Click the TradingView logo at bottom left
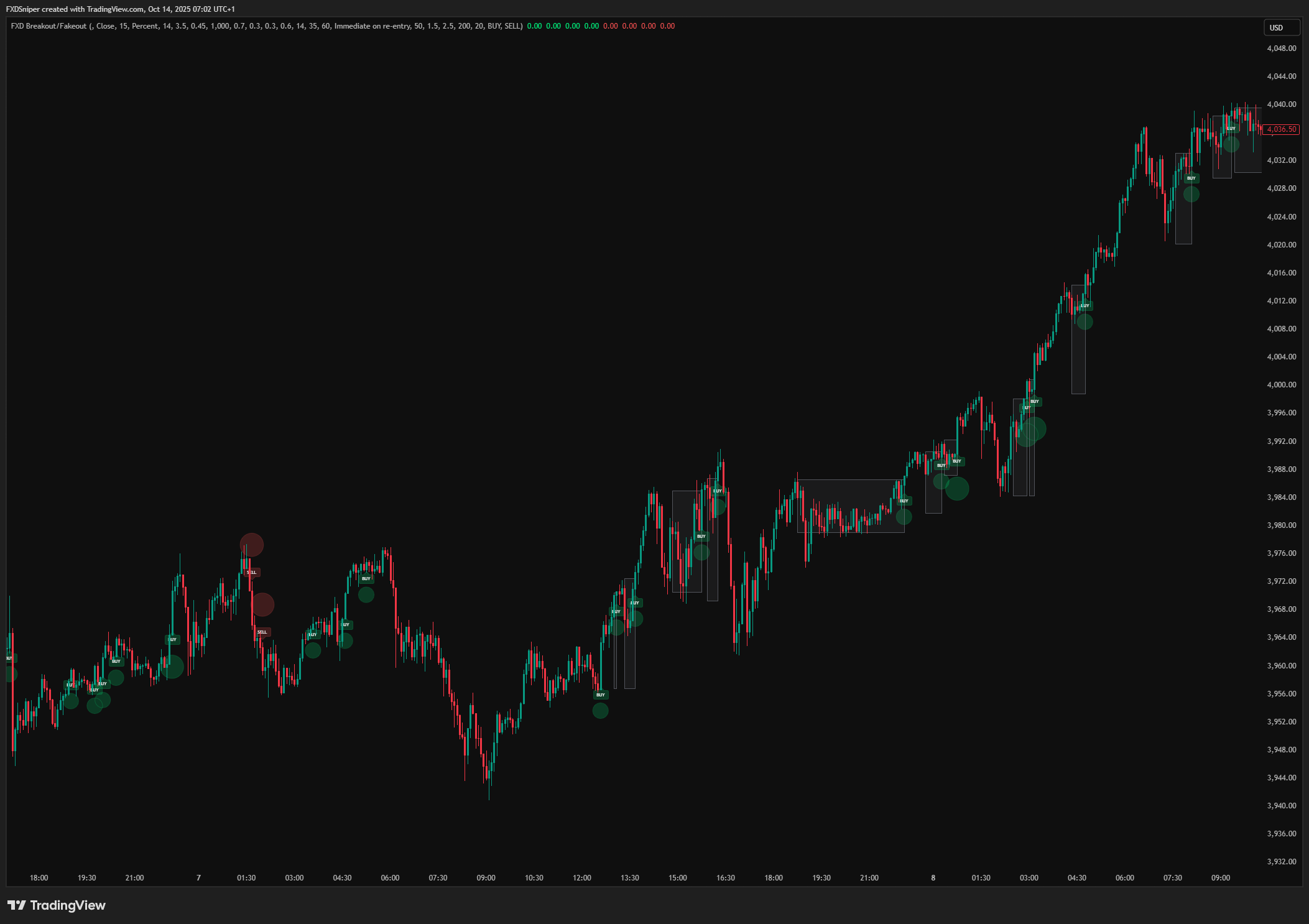Image resolution: width=1309 pixels, height=924 pixels. pos(57,905)
